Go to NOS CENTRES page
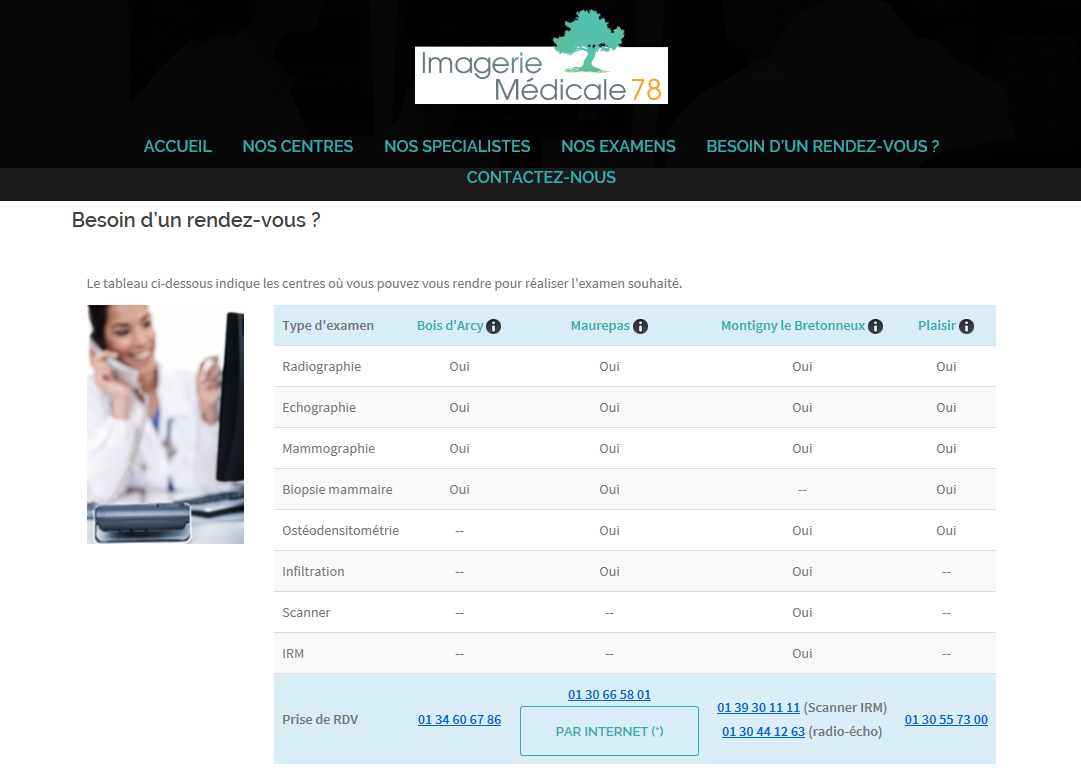 point(298,146)
